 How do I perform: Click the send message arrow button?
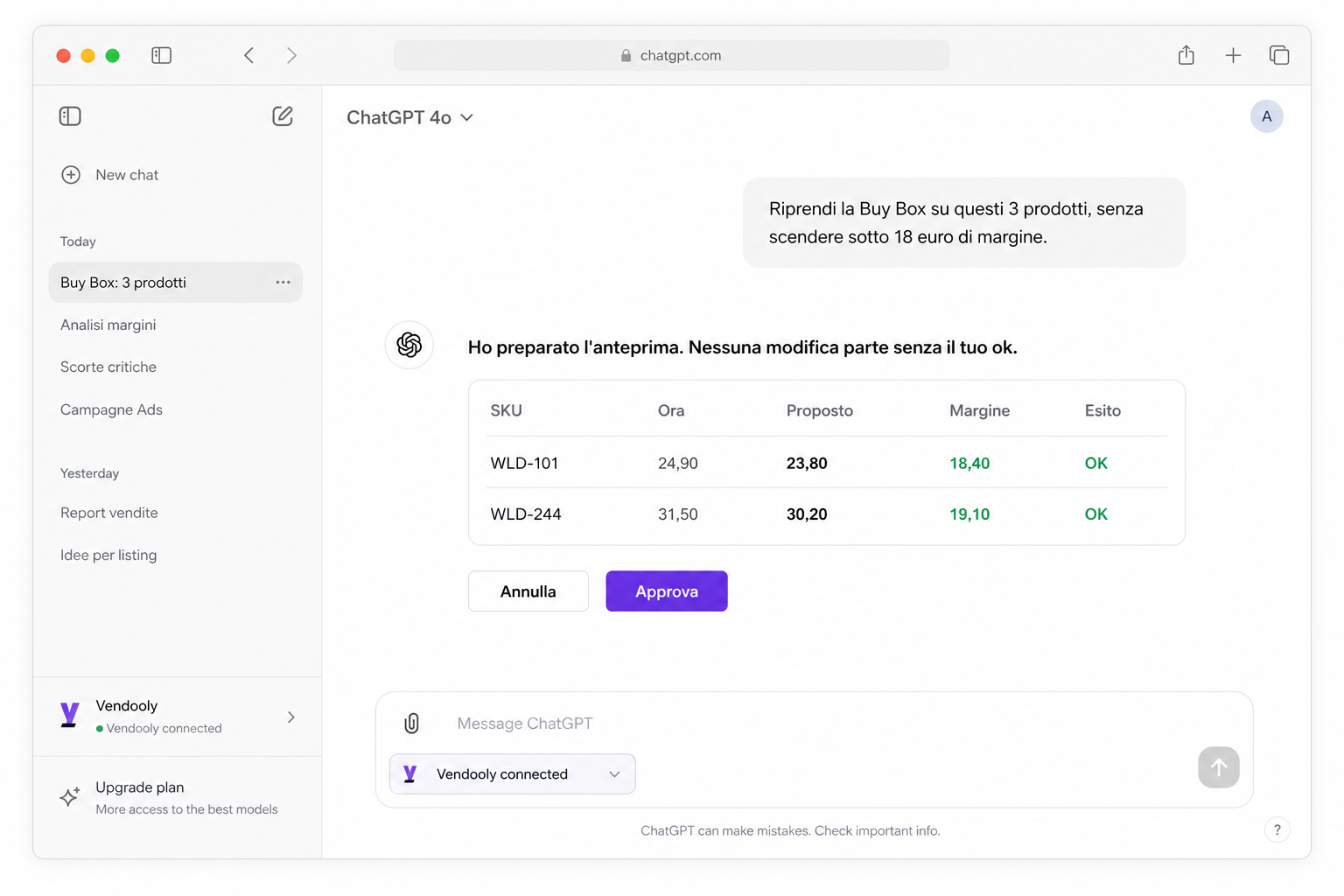pyautogui.click(x=1219, y=767)
